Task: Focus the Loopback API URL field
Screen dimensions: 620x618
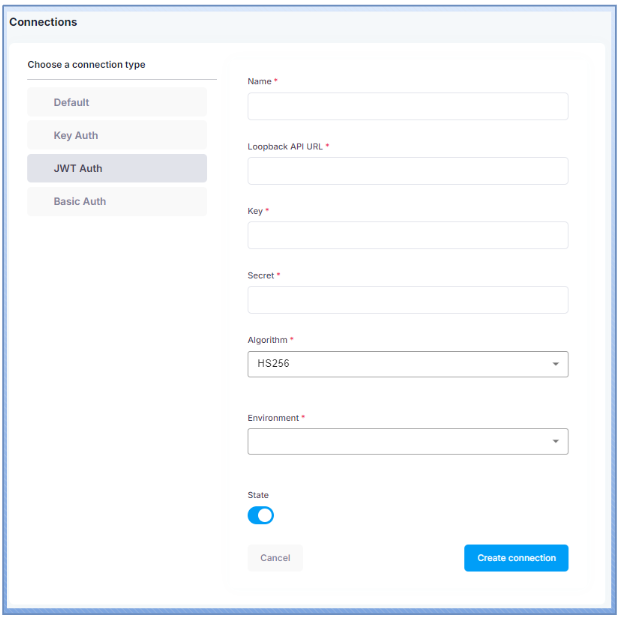Action: 407,171
